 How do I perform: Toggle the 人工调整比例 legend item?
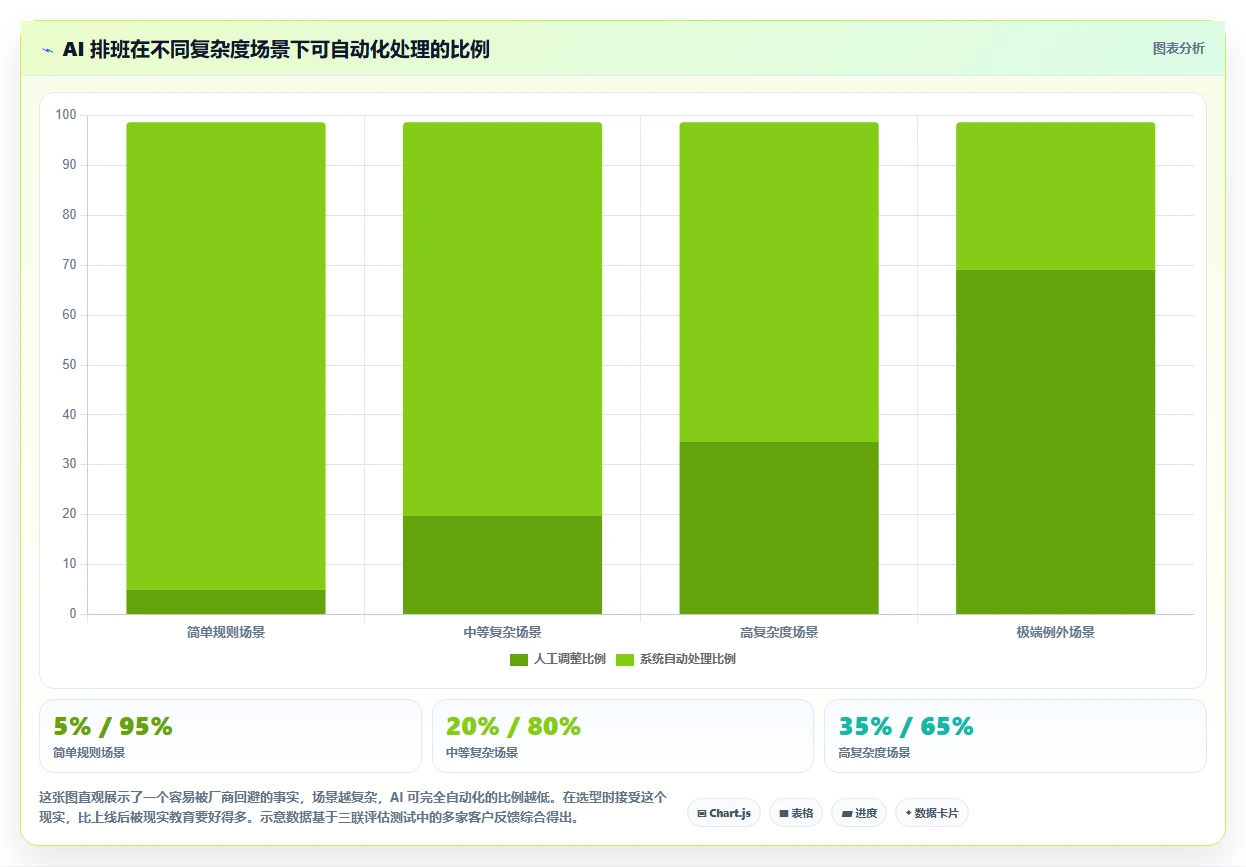tap(557, 659)
